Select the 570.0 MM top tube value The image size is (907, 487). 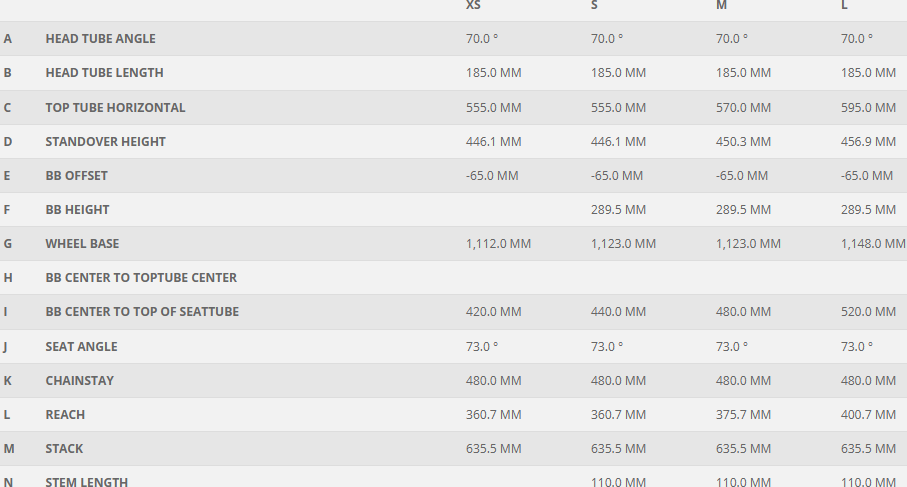tap(743, 108)
